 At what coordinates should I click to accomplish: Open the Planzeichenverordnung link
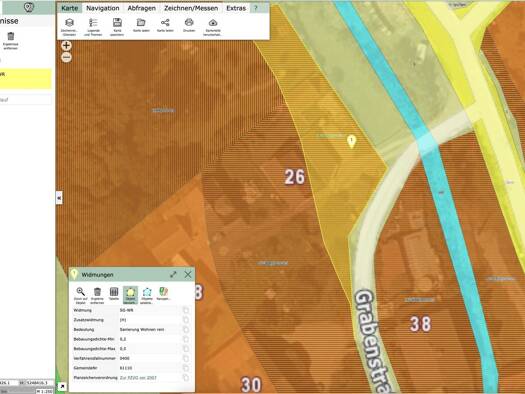tap(138, 378)
